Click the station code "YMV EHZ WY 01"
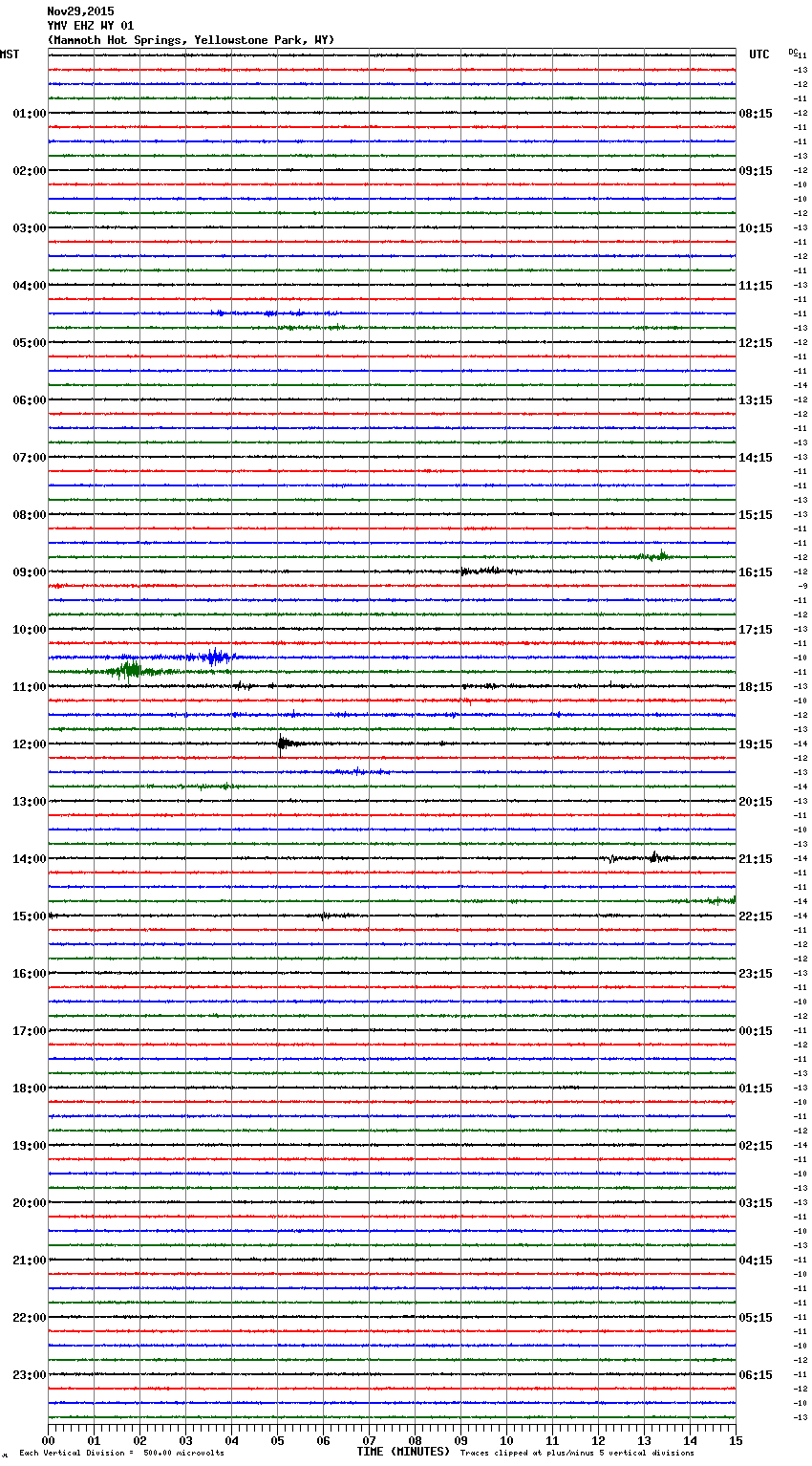This screenshot has width=812, height=1466. click(91, 26)
